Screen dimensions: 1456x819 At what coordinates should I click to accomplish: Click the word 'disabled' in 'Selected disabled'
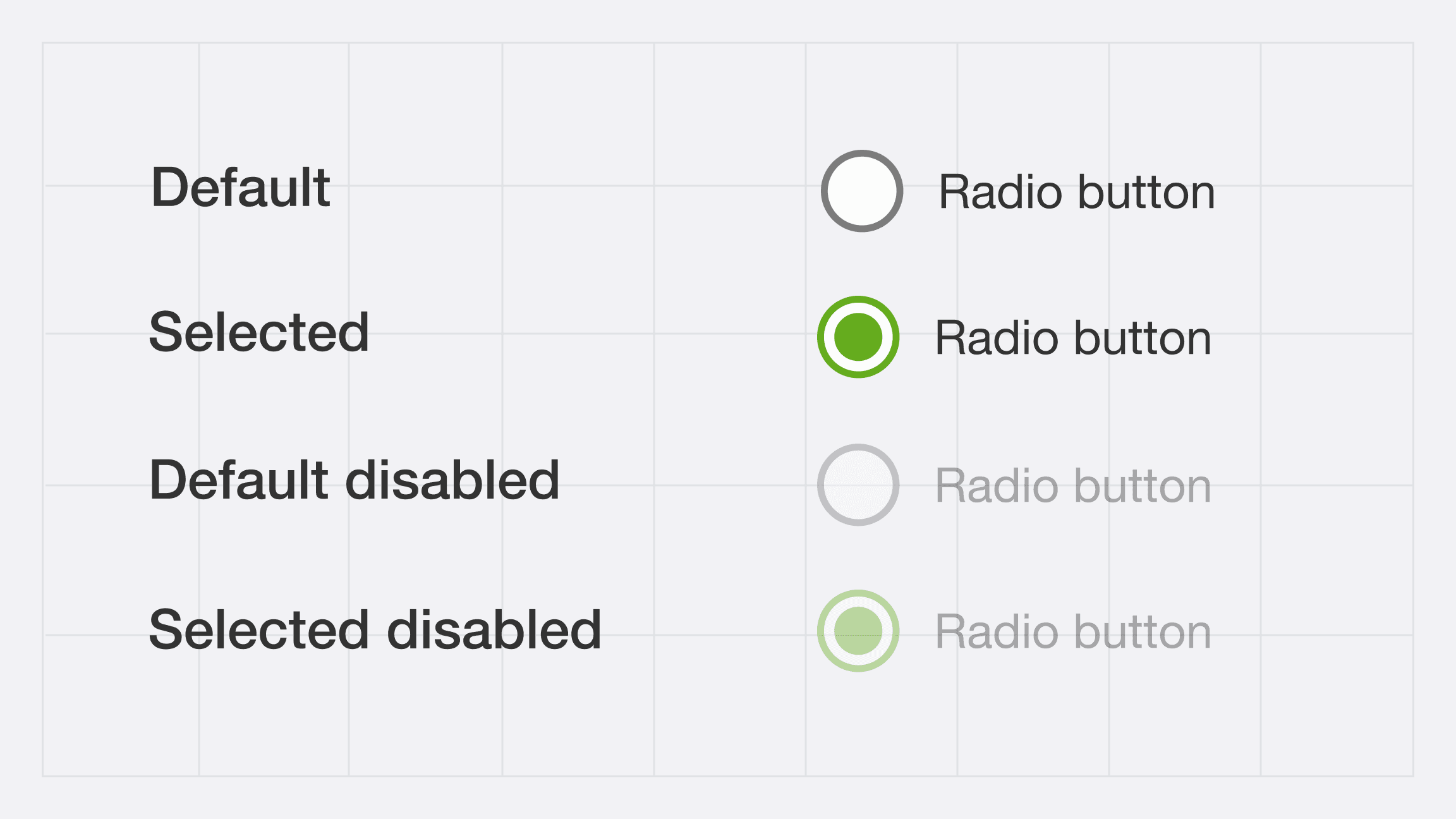[x=494, y=629]
